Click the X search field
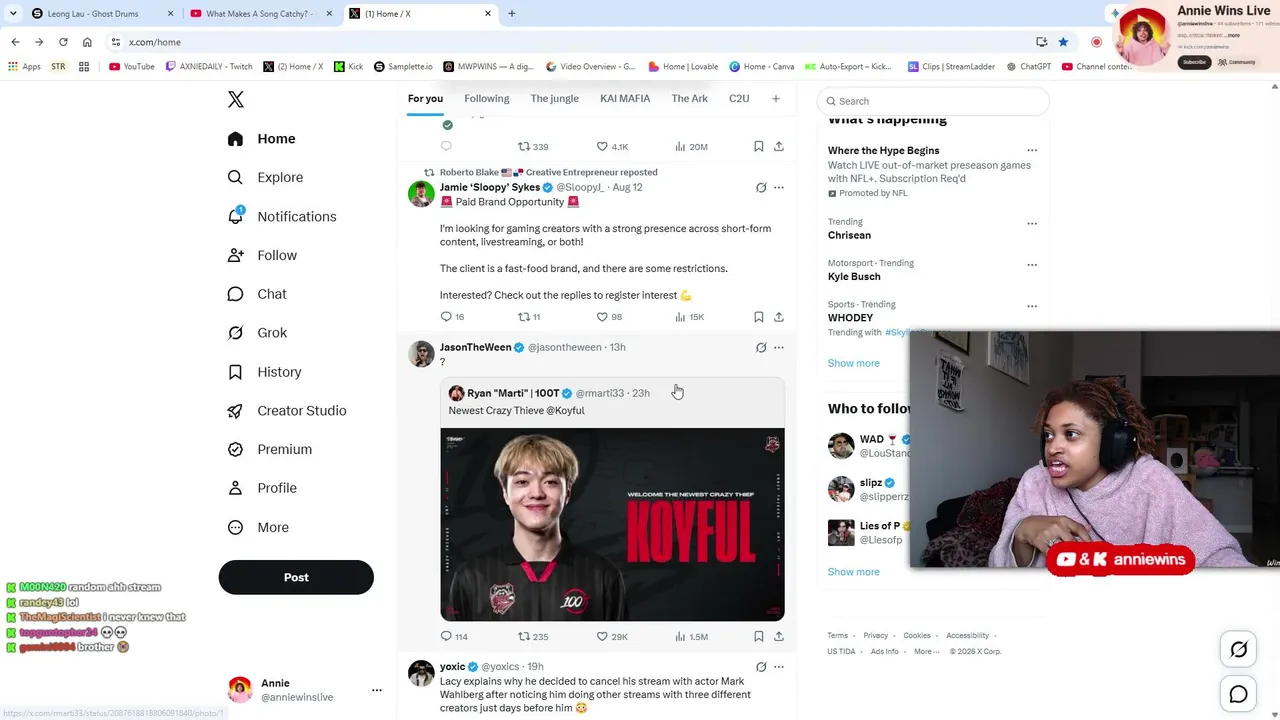The width and height of the screenshot is (1280, 720). pyautogui.click(x=933, y=101)
